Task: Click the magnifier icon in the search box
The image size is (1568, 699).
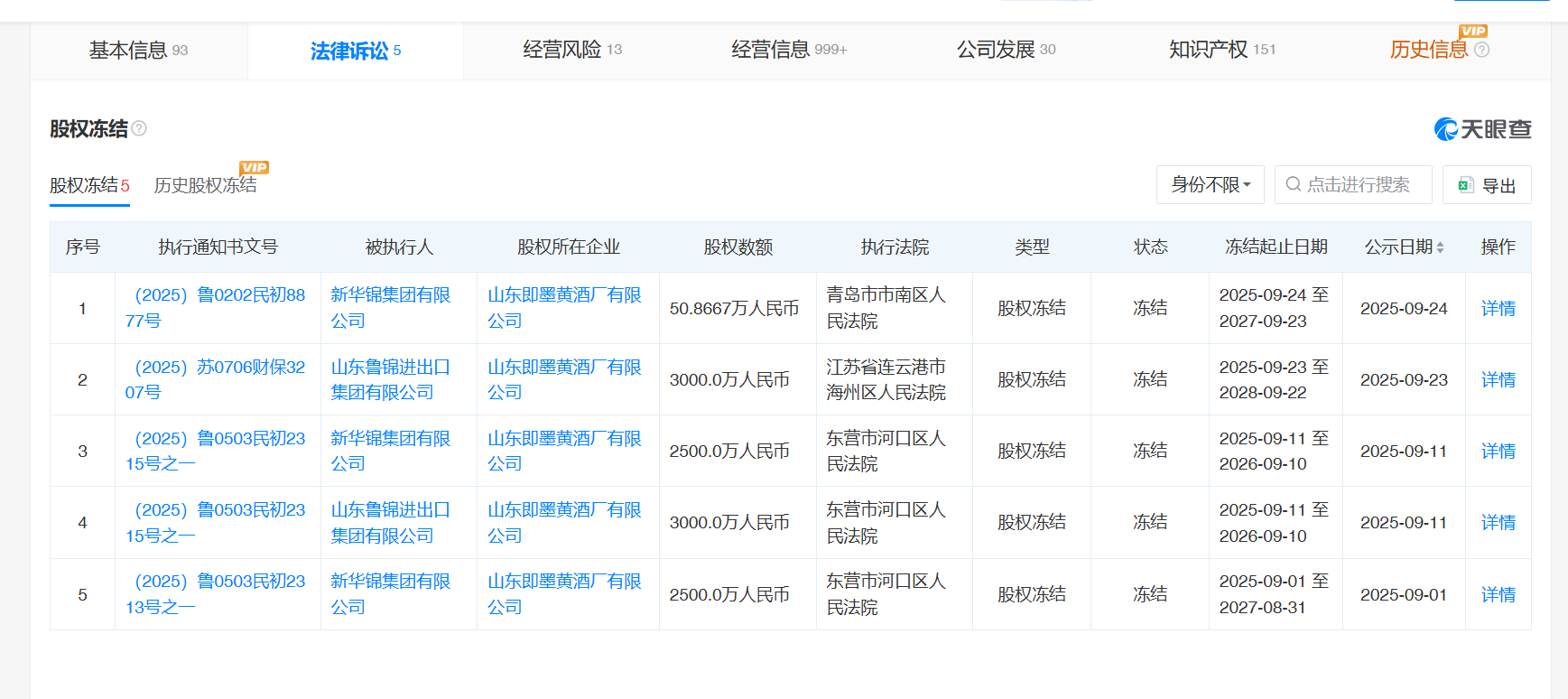Action: [x=1294, y=184]
